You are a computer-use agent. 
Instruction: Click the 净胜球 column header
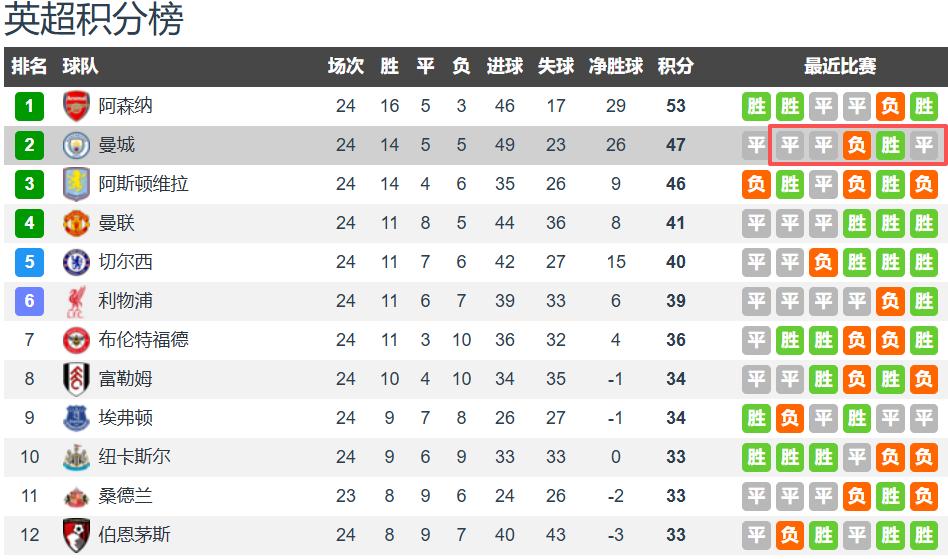[x=615, y=67]
